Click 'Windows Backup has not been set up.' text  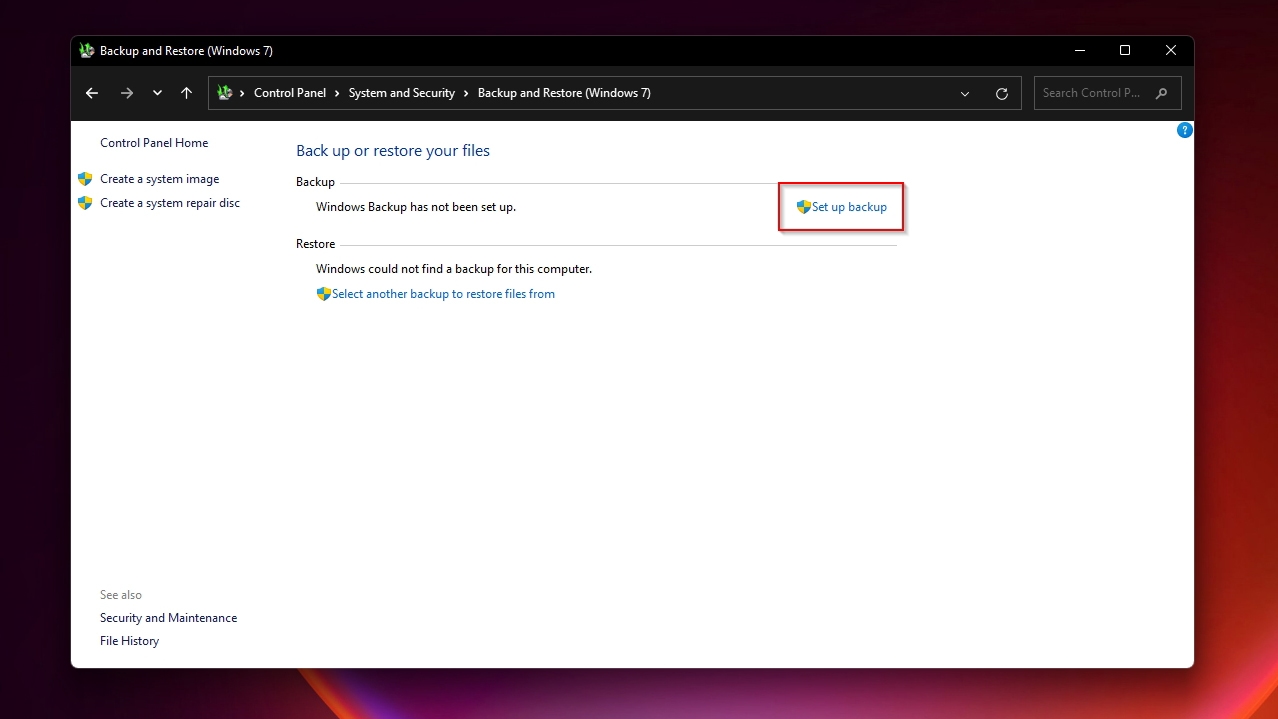[416, 207]
